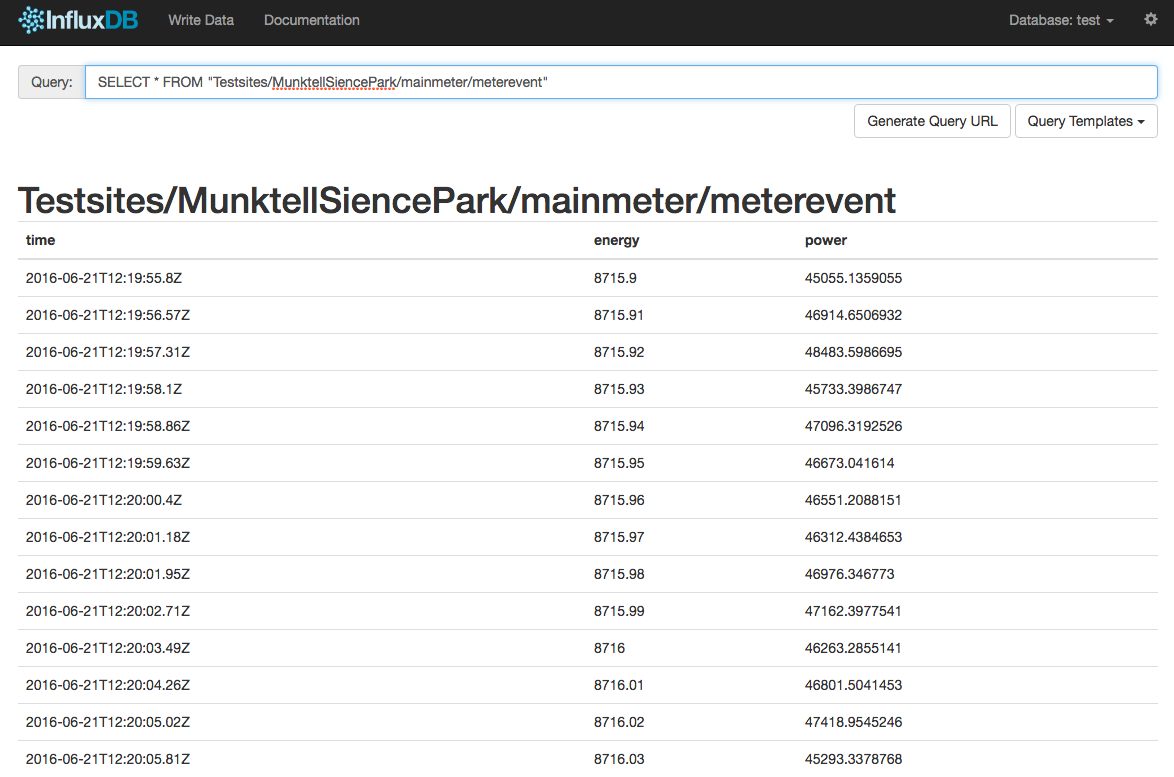This screenshot has width=1174, height=777.
Task: Focus the Query input field
Action: pos(621,82)
